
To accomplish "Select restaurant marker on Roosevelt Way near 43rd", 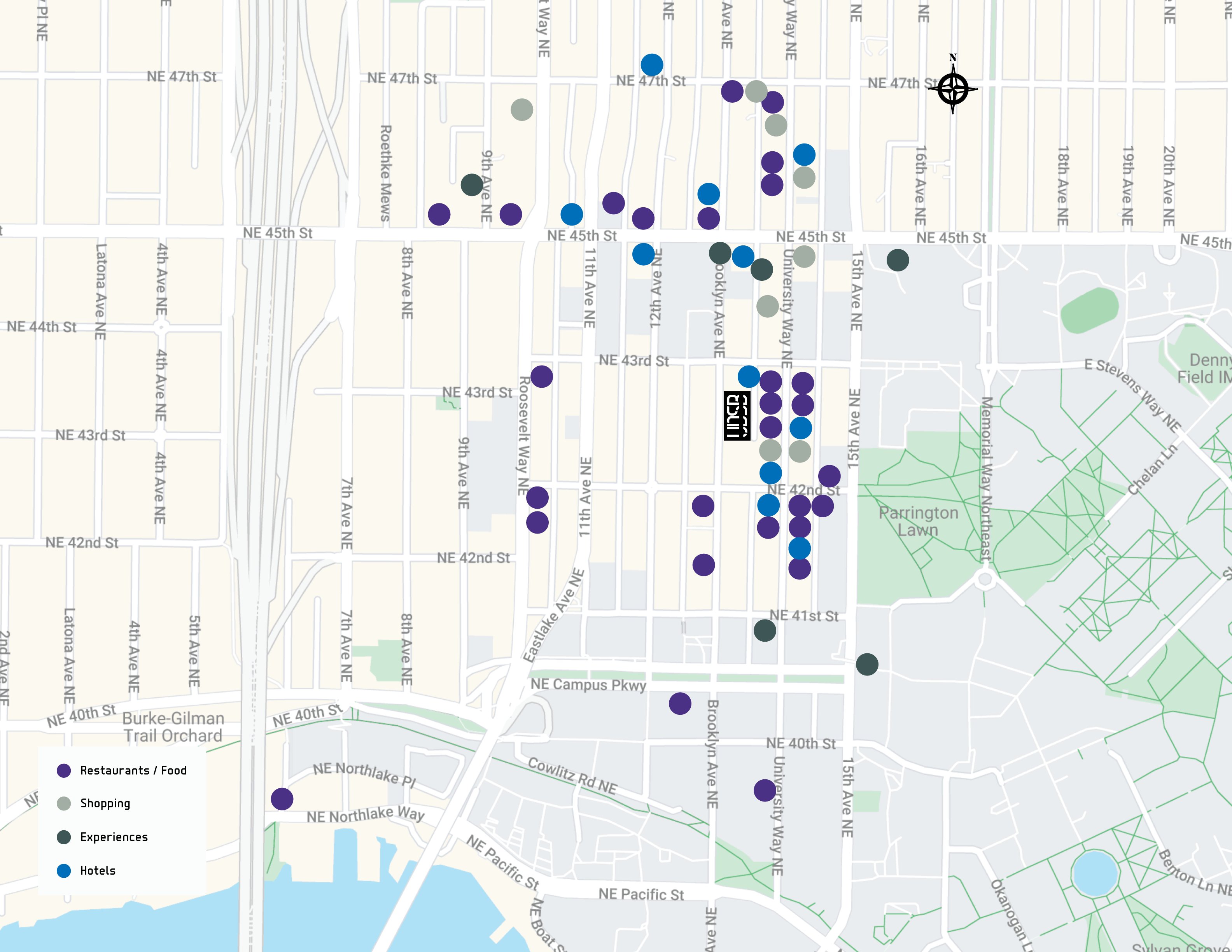I will click(542, 376).
